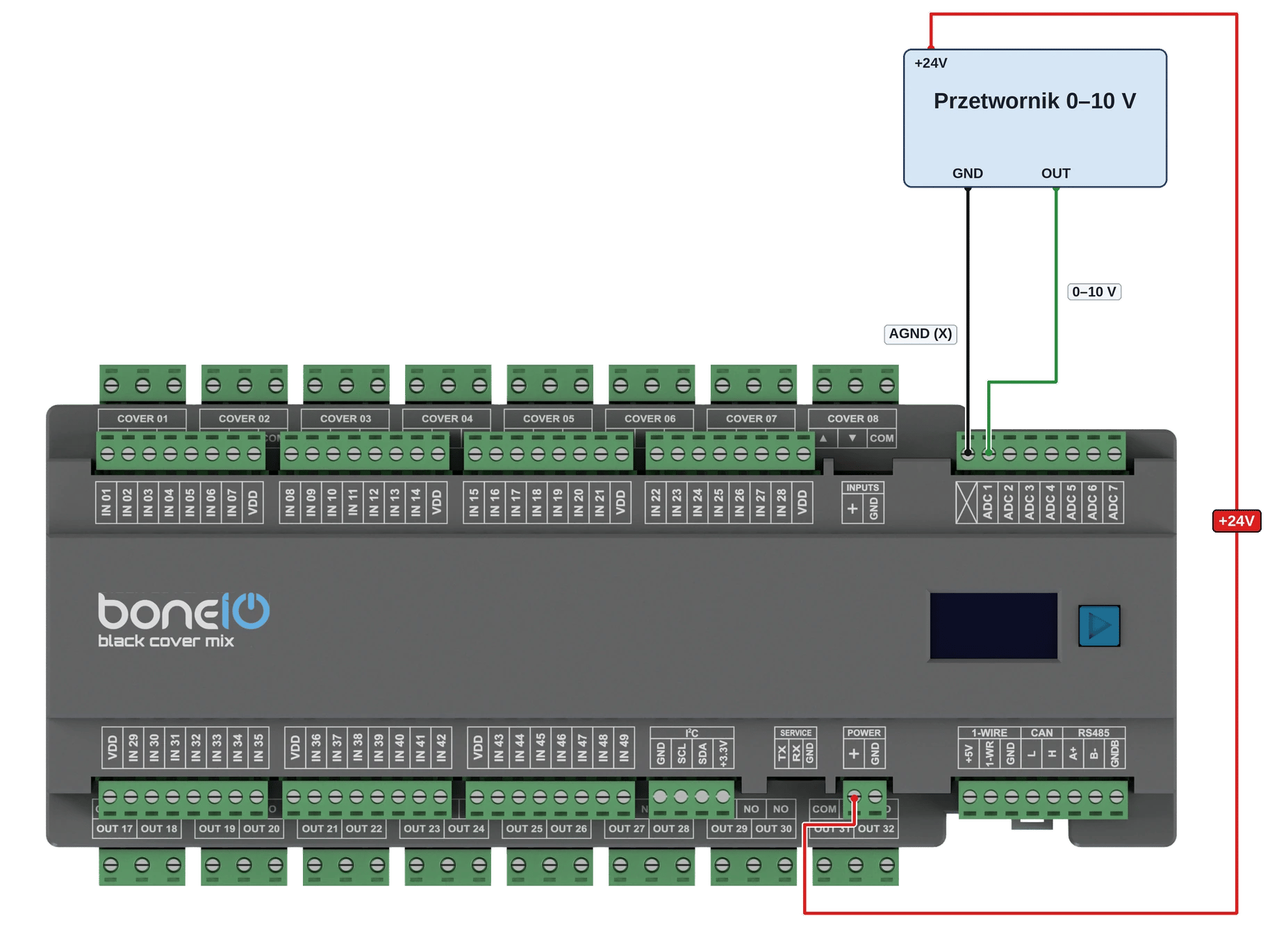The image size is (1279, 952).
Task: Click the CAN label
Action: (1041, 733)
